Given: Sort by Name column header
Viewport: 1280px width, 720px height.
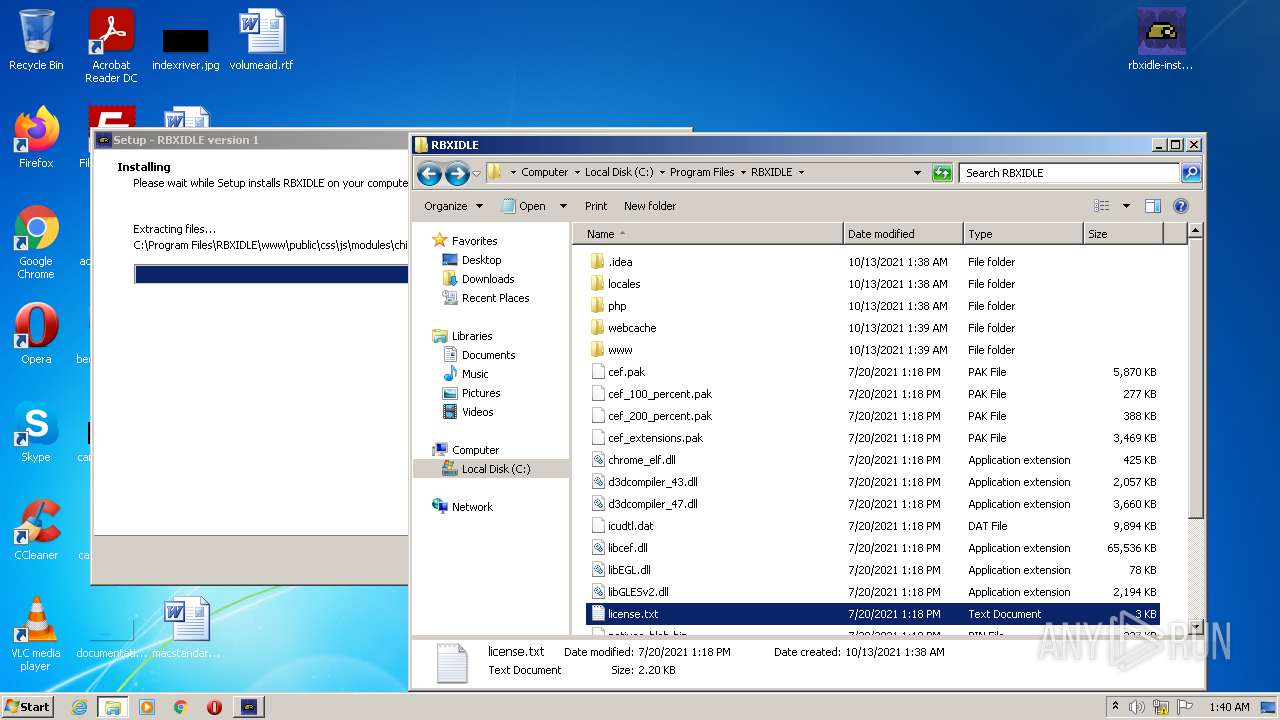Looking at the screenshot, I should pyautogui.click(x=708, y=234).
